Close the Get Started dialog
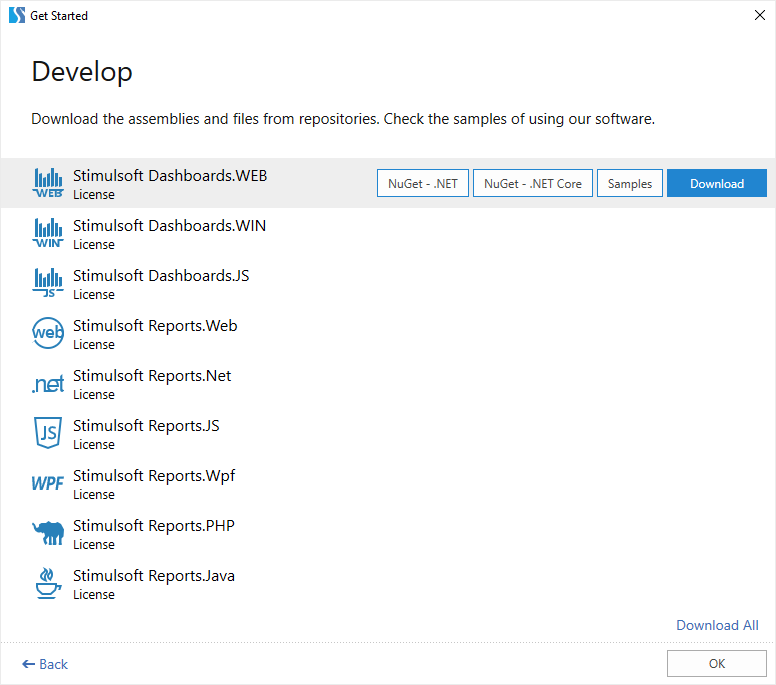The width and height of the screenshot is (776, 685). (x=760, y=15)
